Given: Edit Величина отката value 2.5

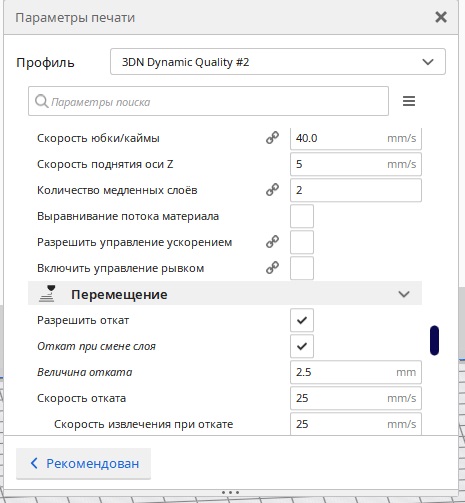Looking at the screenshot, I should [356, 372].
